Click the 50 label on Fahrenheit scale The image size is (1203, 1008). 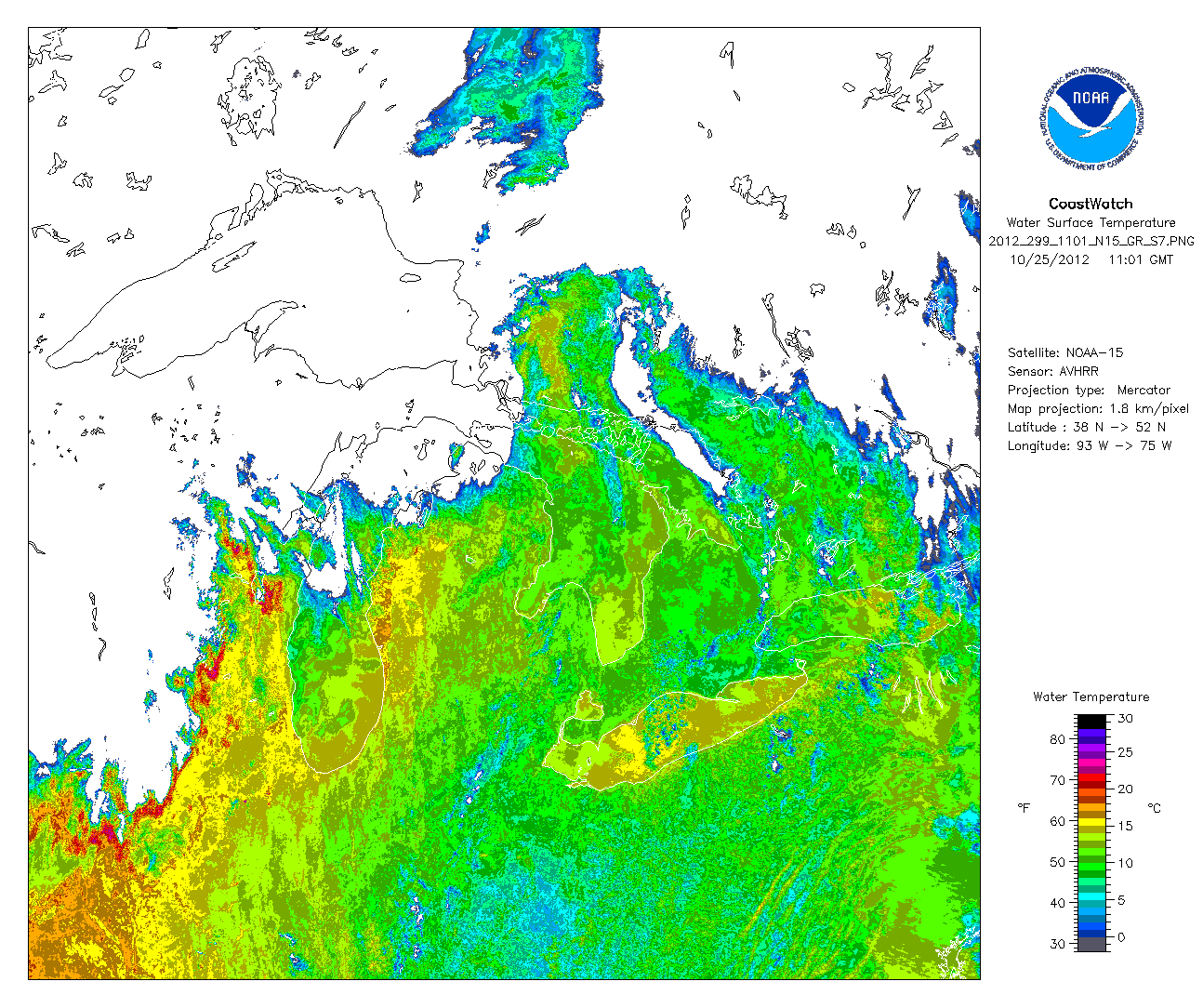point(1058,862)
